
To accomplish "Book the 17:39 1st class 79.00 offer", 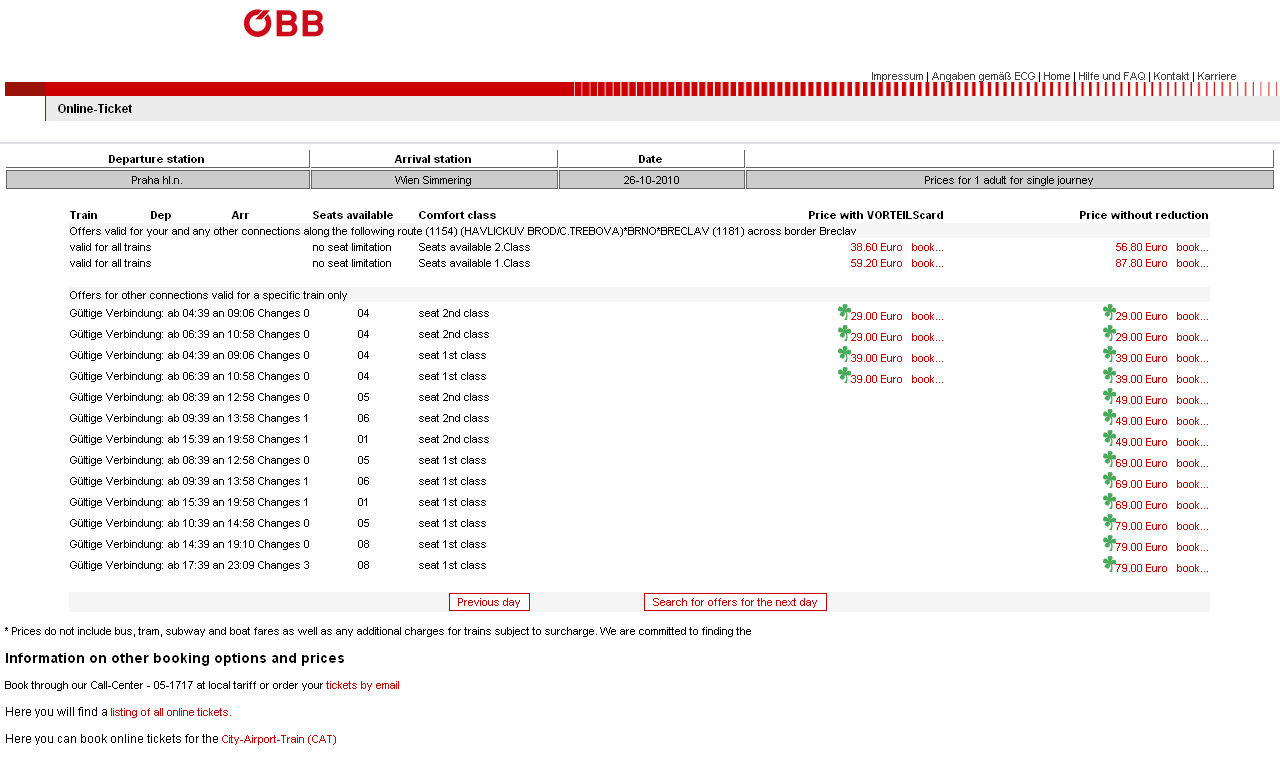I will click(x=1192, y=568).
